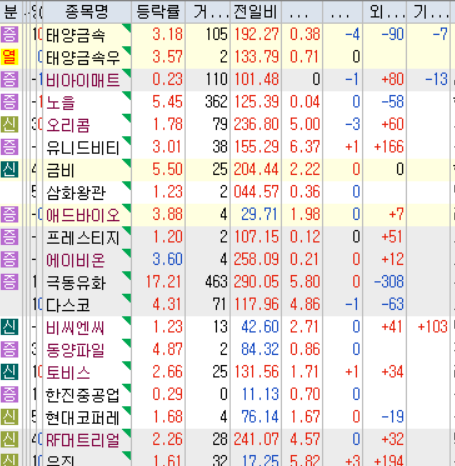Click the yellow 열 badge on 태양금속우 row
This screenshot has height=466, width=455.
[x=9, y=57]
